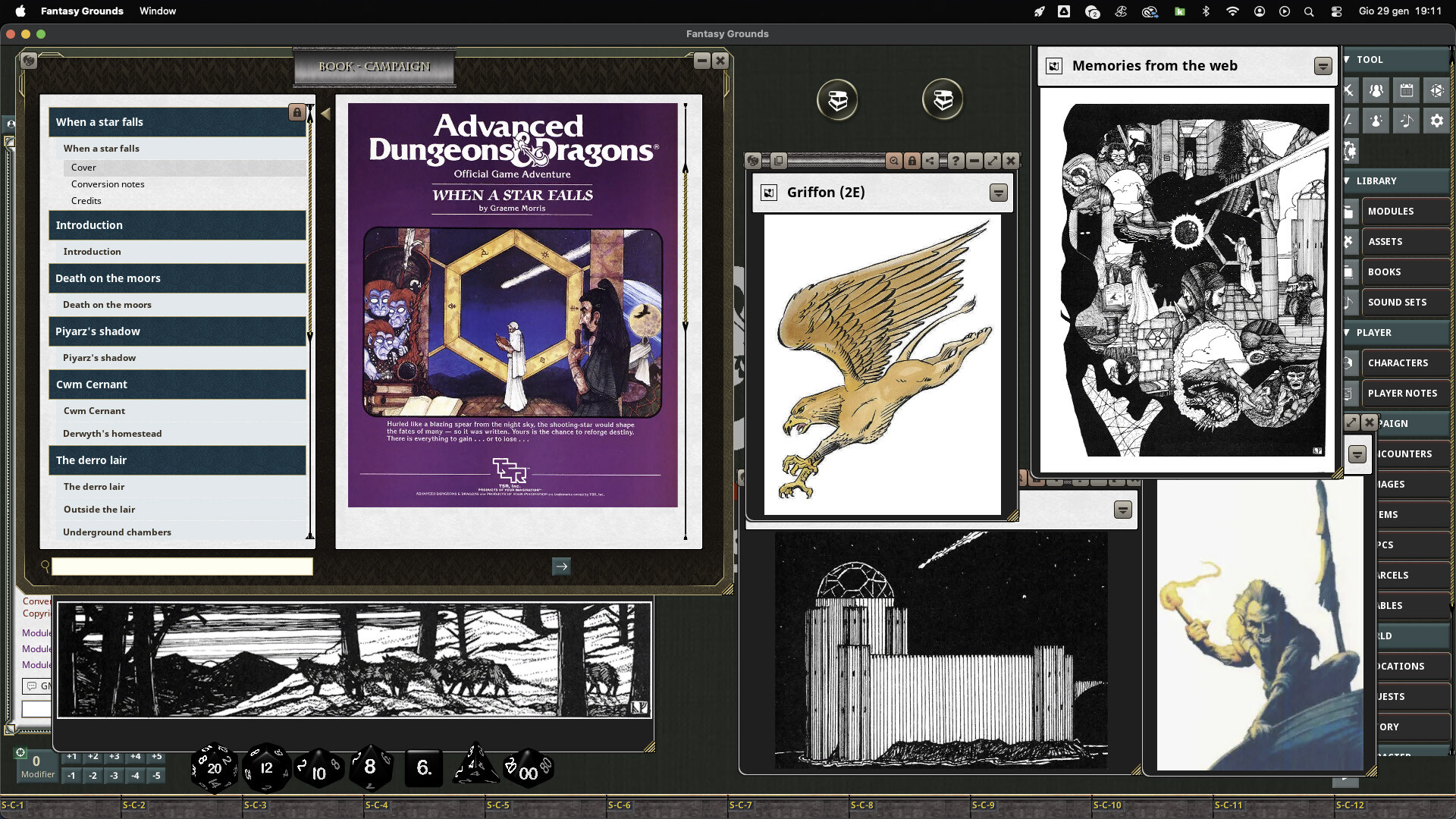
Task: Click the left dice tower icon
Action: point(837,99)
